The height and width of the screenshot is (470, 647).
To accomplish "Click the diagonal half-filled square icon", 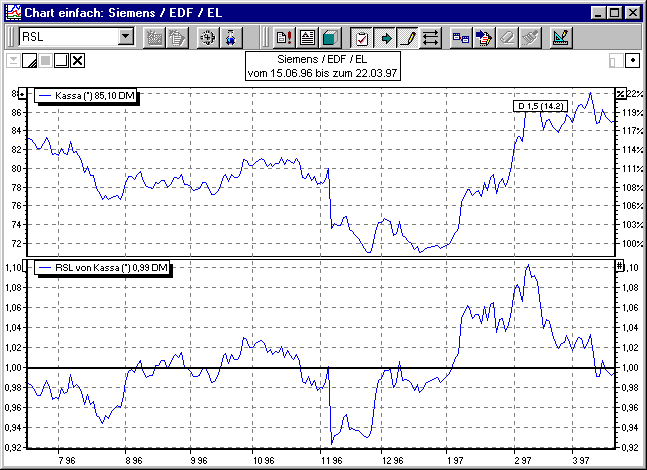I will 30,62.
